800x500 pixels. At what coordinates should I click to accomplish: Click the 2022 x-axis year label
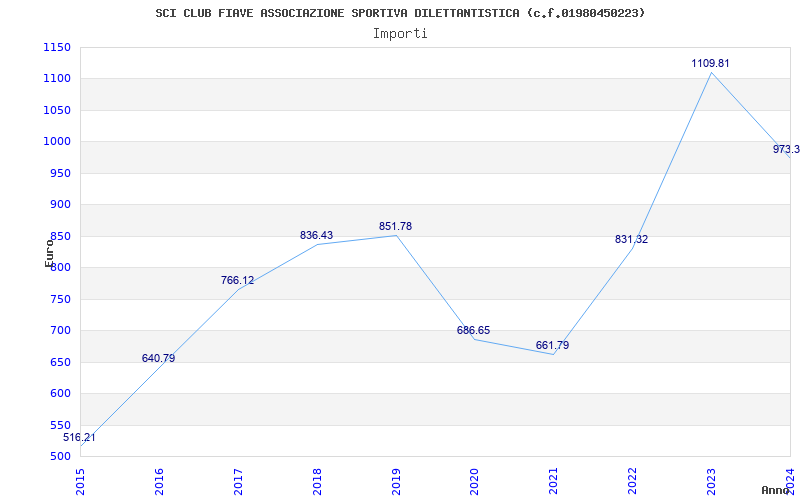click(x=633, y=482)
